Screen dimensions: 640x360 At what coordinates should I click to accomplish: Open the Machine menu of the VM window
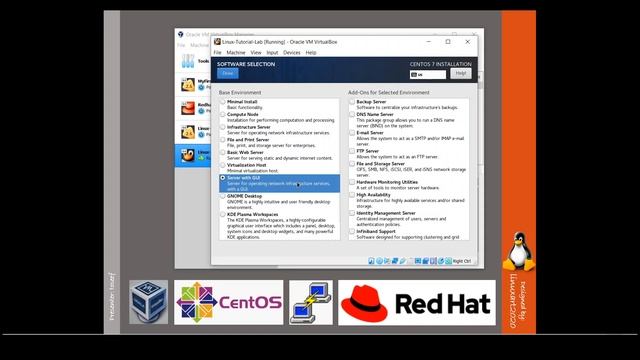click(x=236, y=53)
